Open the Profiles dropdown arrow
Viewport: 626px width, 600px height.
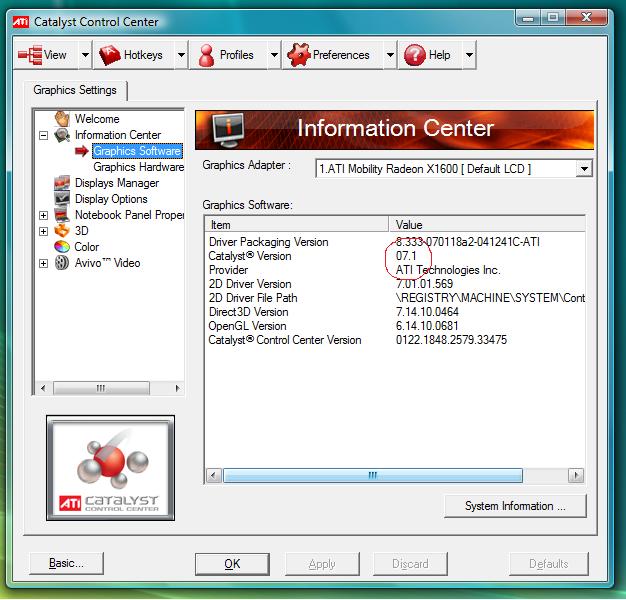pyautogui.click(x=274, y=55)
